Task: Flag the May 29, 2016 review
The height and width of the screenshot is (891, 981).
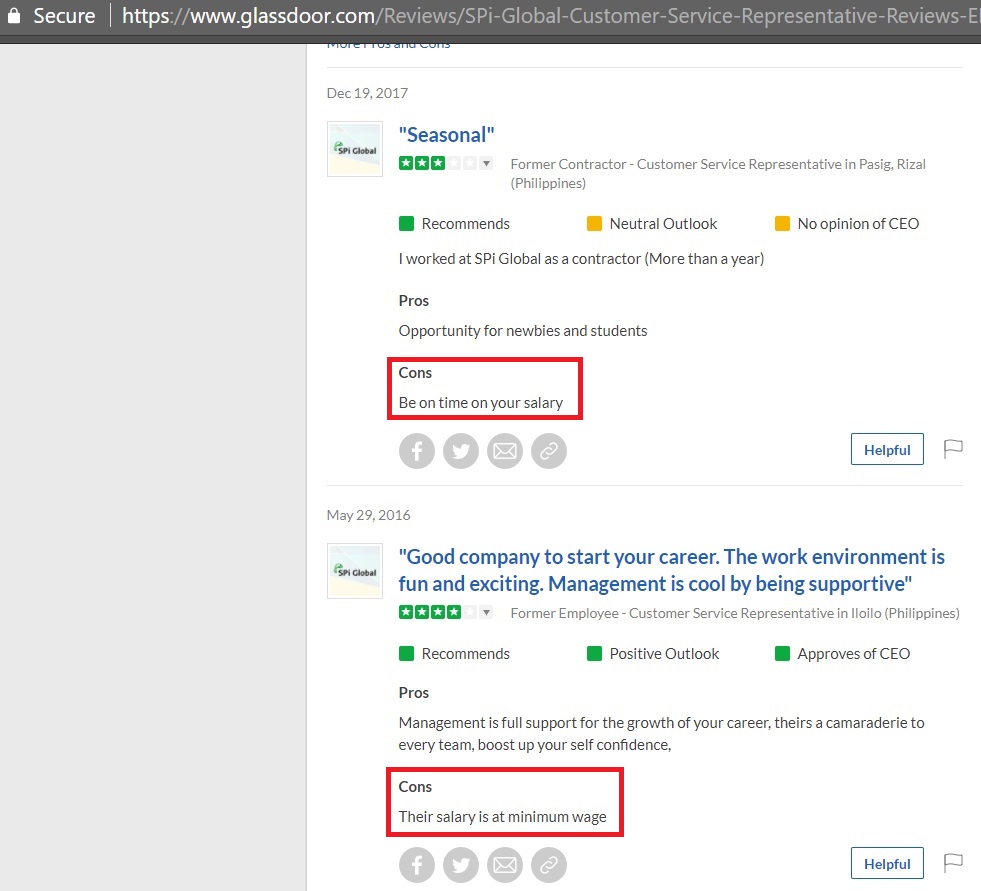Action: click(x=953, y=863)
